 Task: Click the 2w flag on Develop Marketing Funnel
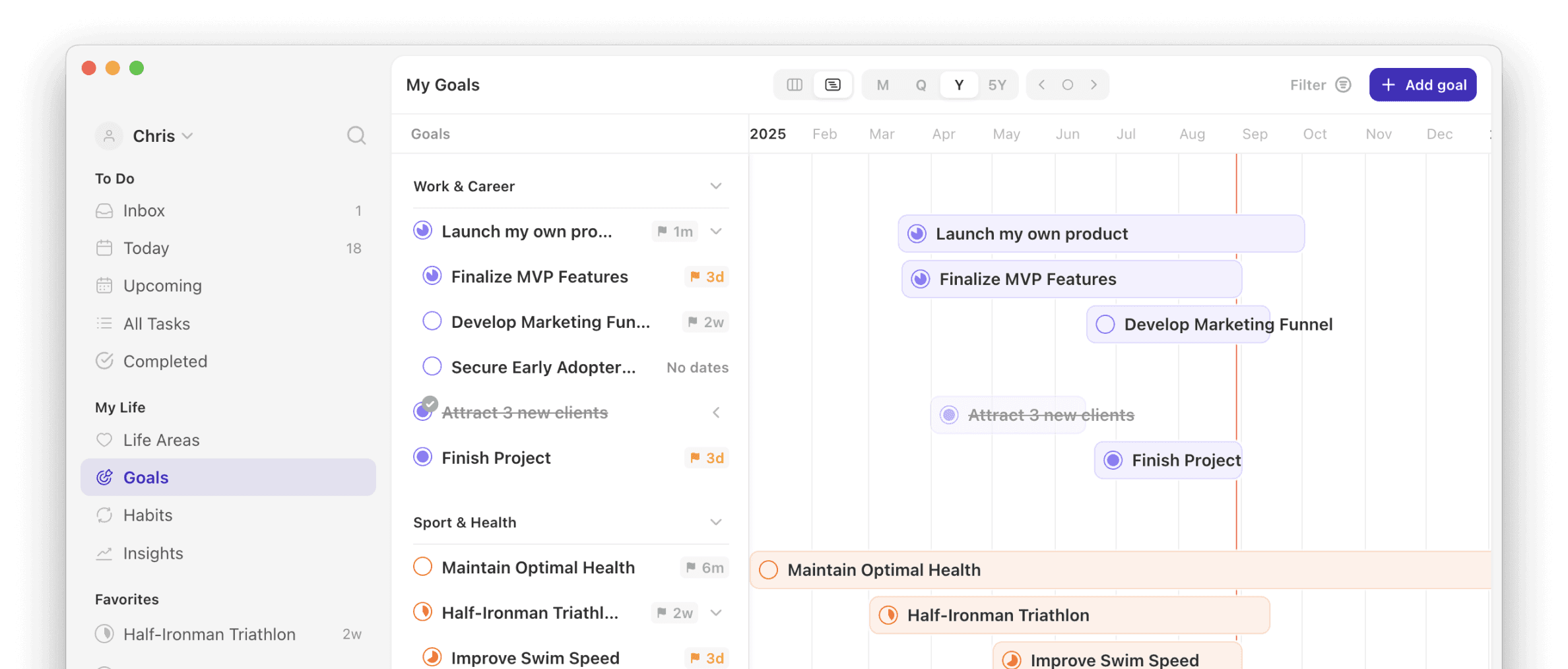pos(705,322)
